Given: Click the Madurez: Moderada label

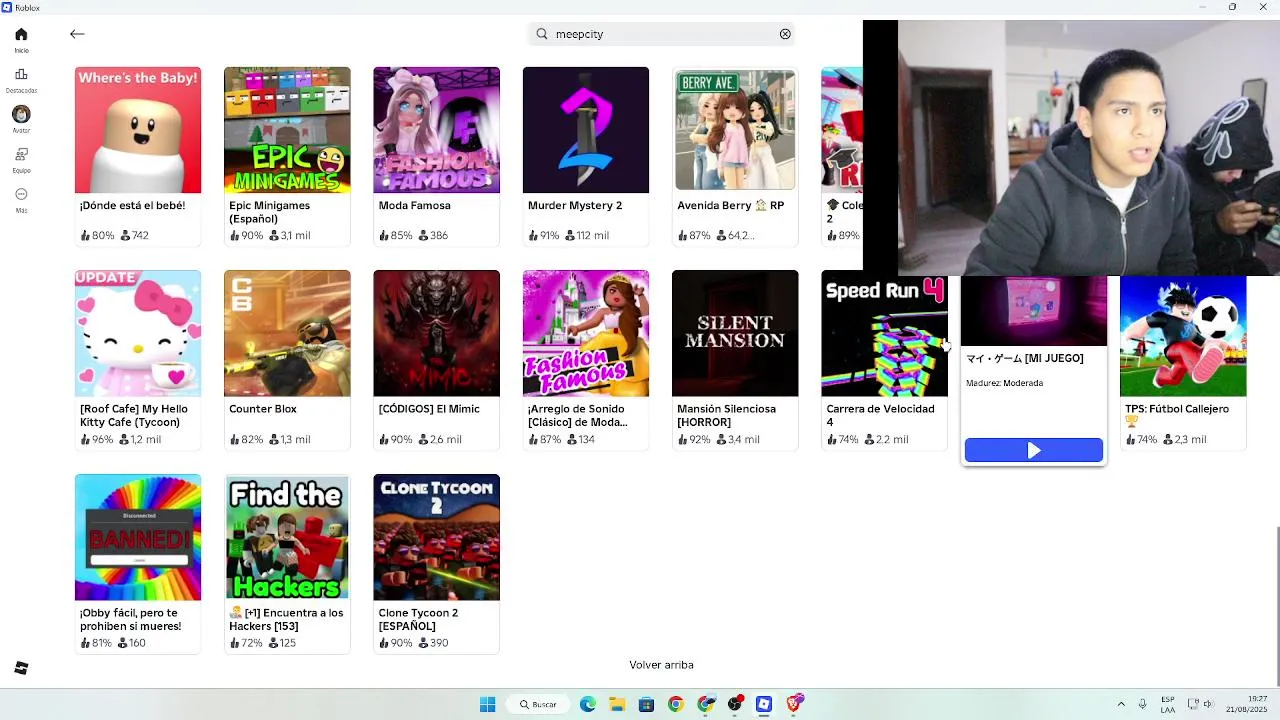Looking at the screenshot, I should pyautogui.click(x=1004, y=383).
